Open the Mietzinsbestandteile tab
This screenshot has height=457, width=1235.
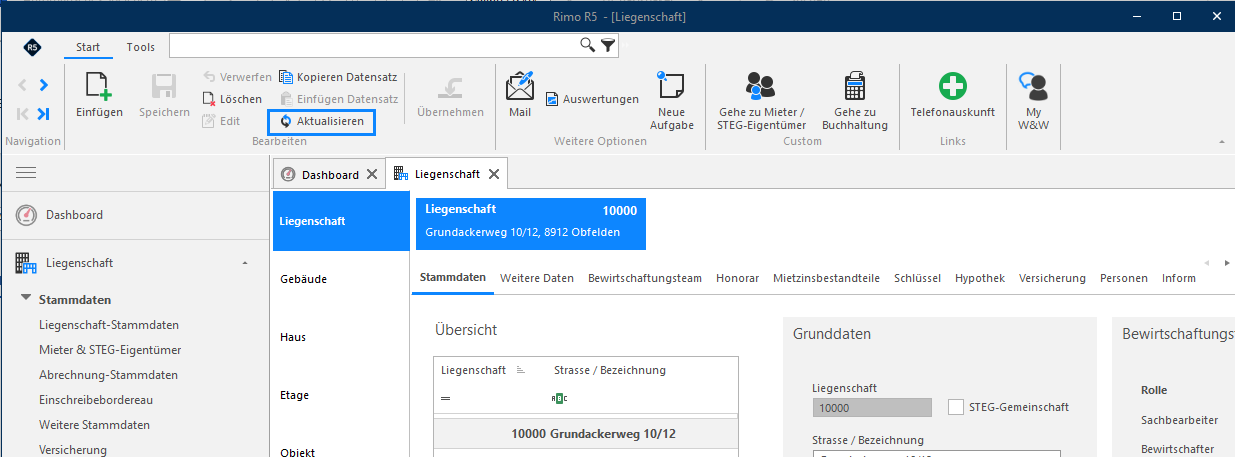tap(826, 278)
